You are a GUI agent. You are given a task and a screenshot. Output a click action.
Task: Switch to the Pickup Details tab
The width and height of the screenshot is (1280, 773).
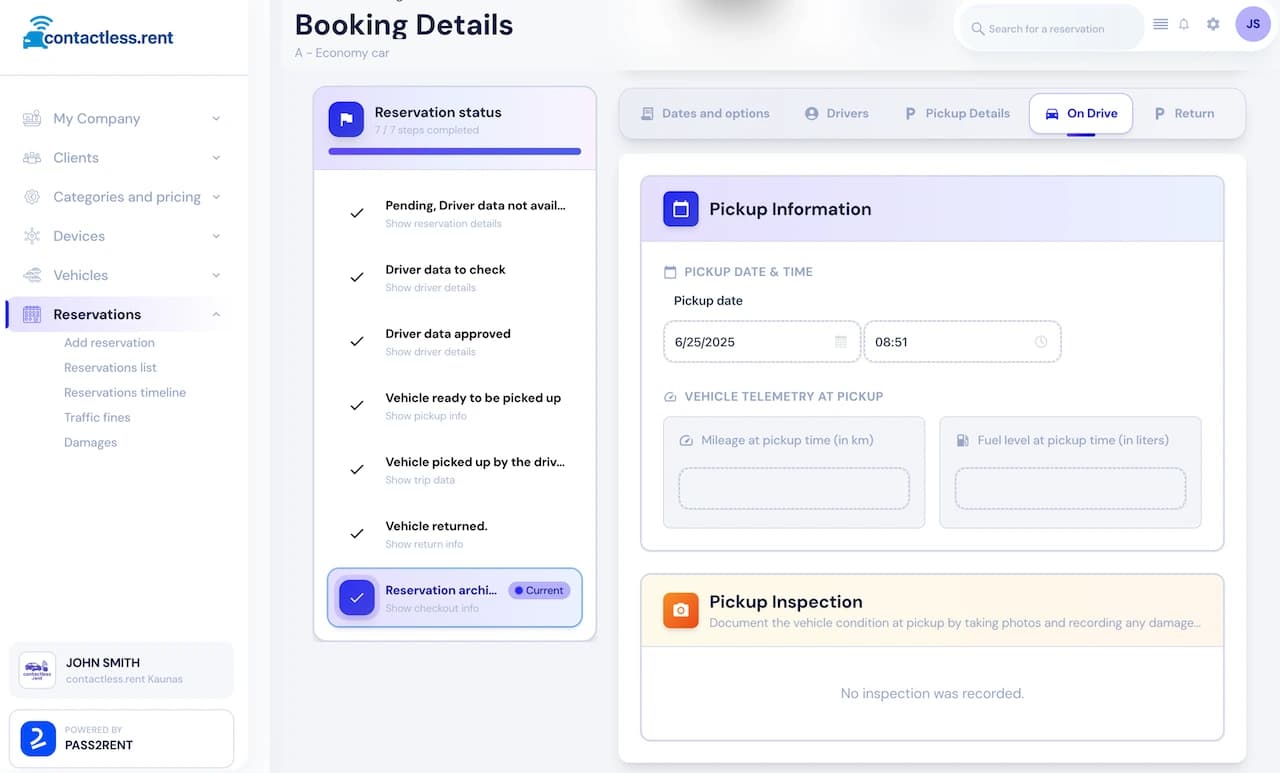[x=957, y=114]
